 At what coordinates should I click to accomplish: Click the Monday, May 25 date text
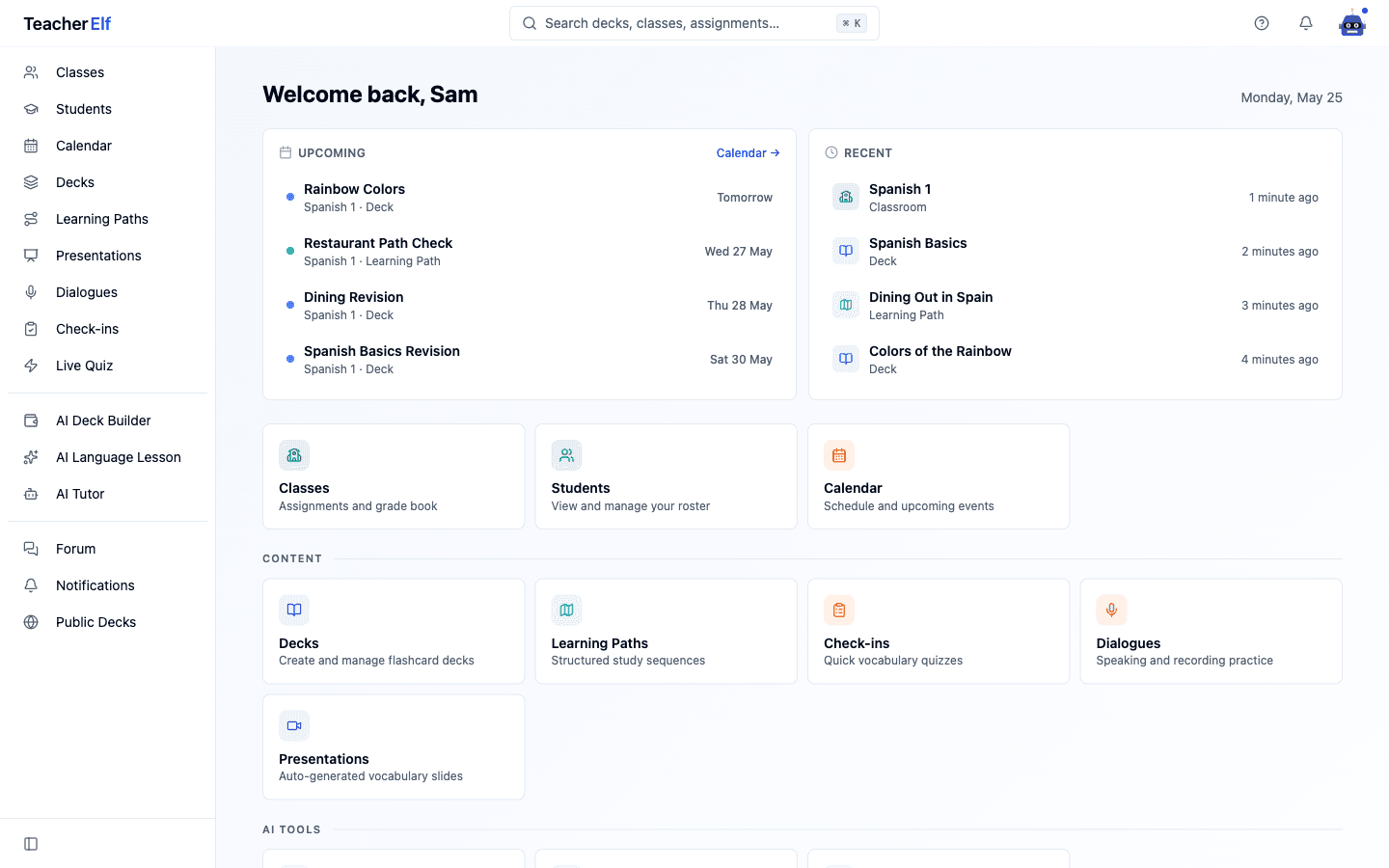click(1292, 97)
